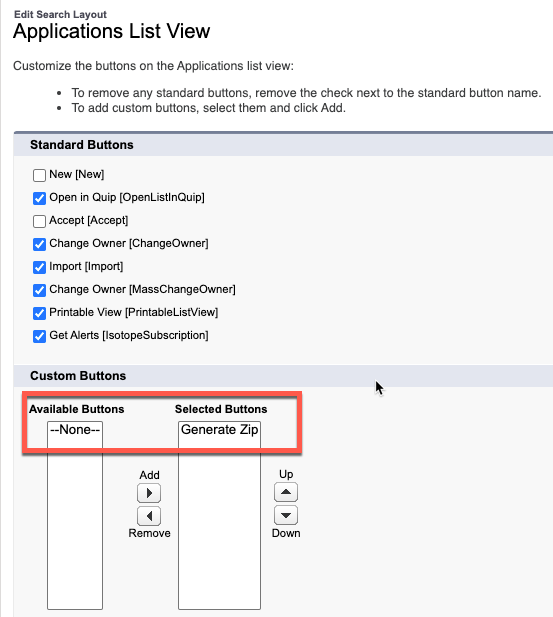Disable the Import [Import] checkbox

pos(39,267)
